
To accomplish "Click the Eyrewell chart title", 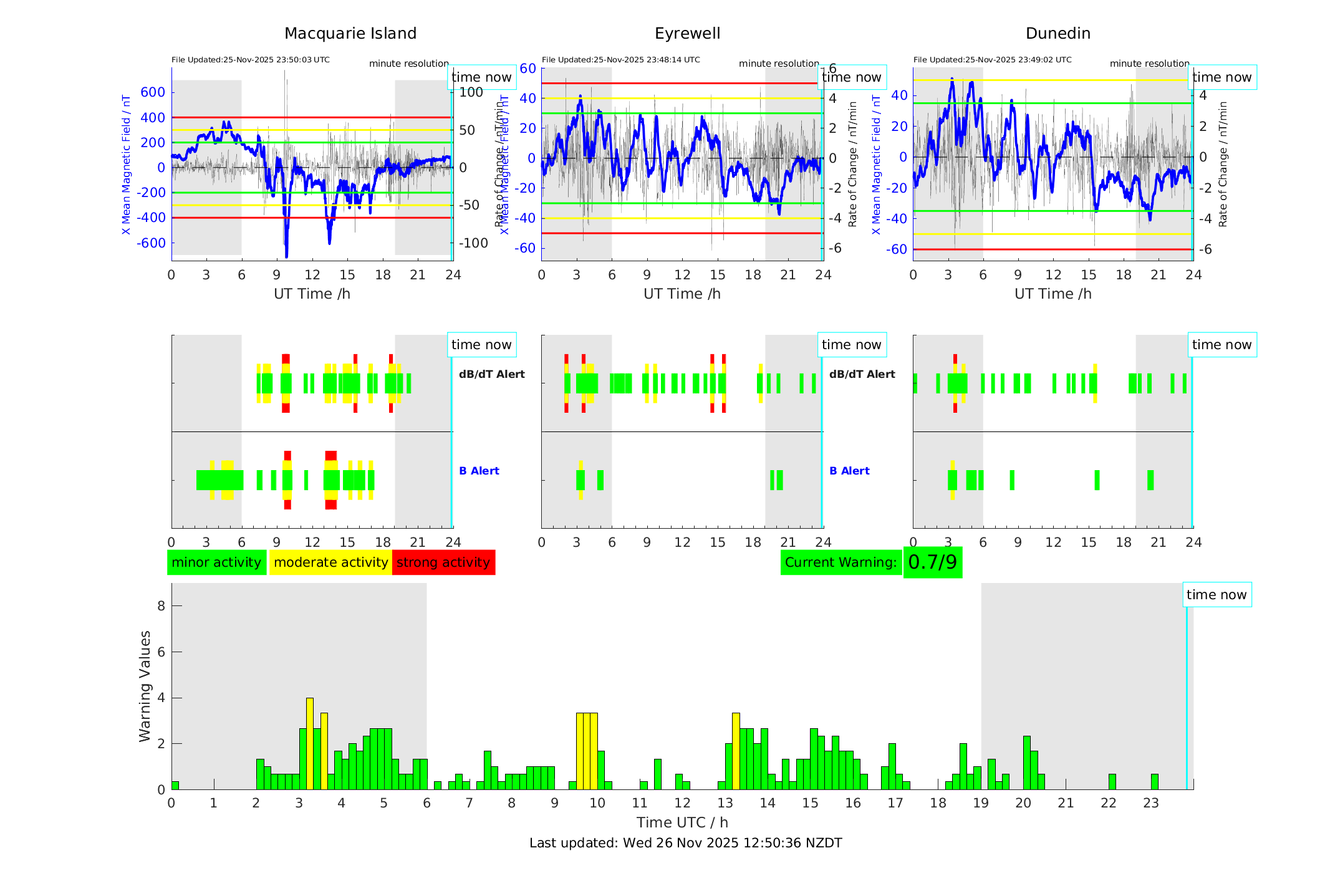I will click(687, 34).
